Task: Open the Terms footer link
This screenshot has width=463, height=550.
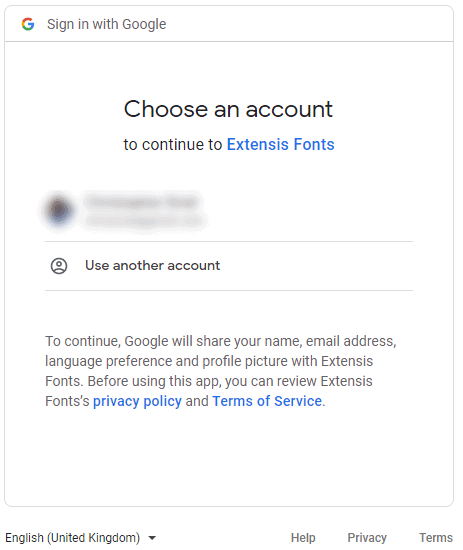Action: click(x=436, y=537)
